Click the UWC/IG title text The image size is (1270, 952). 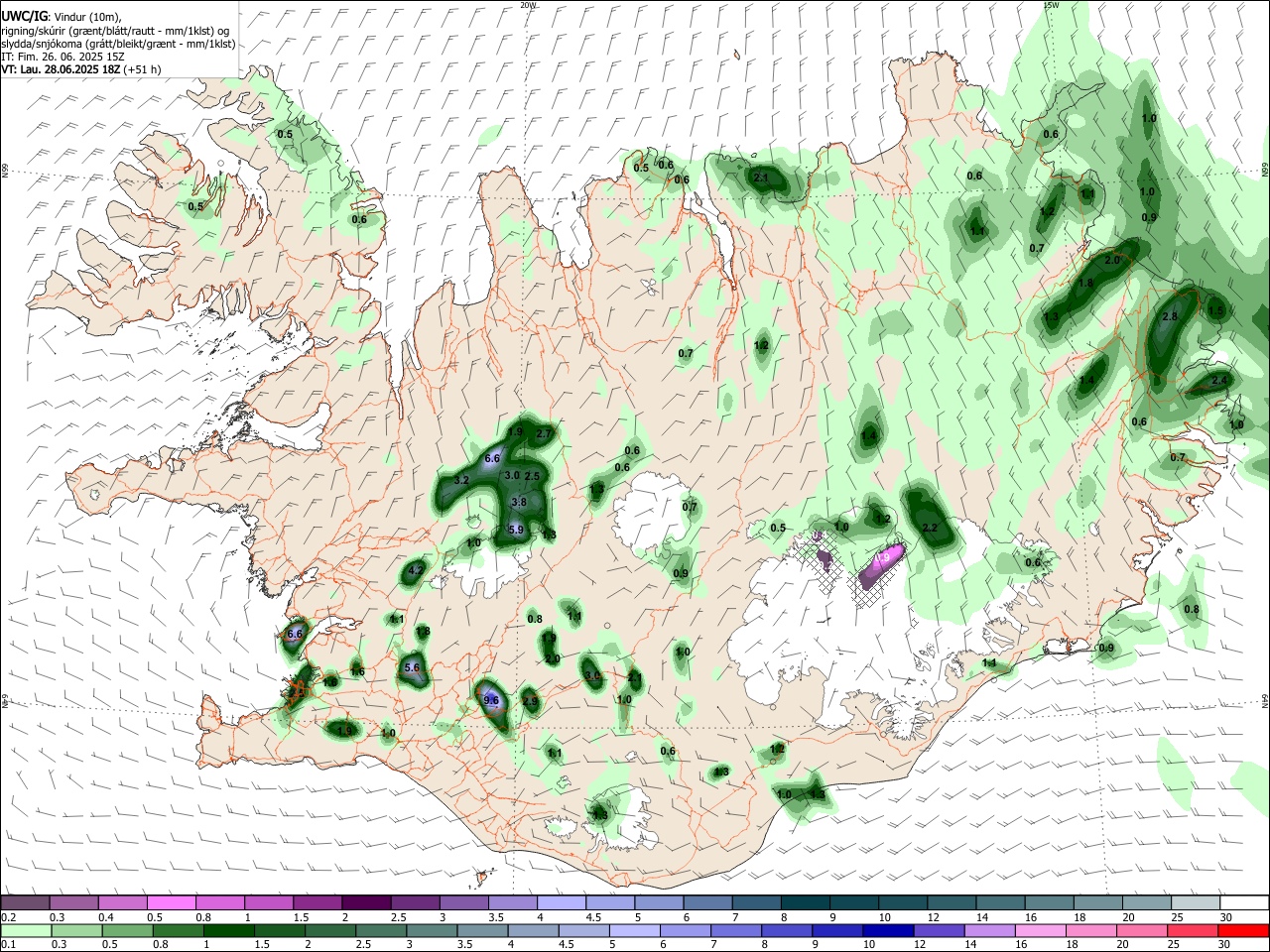[25, 16]
